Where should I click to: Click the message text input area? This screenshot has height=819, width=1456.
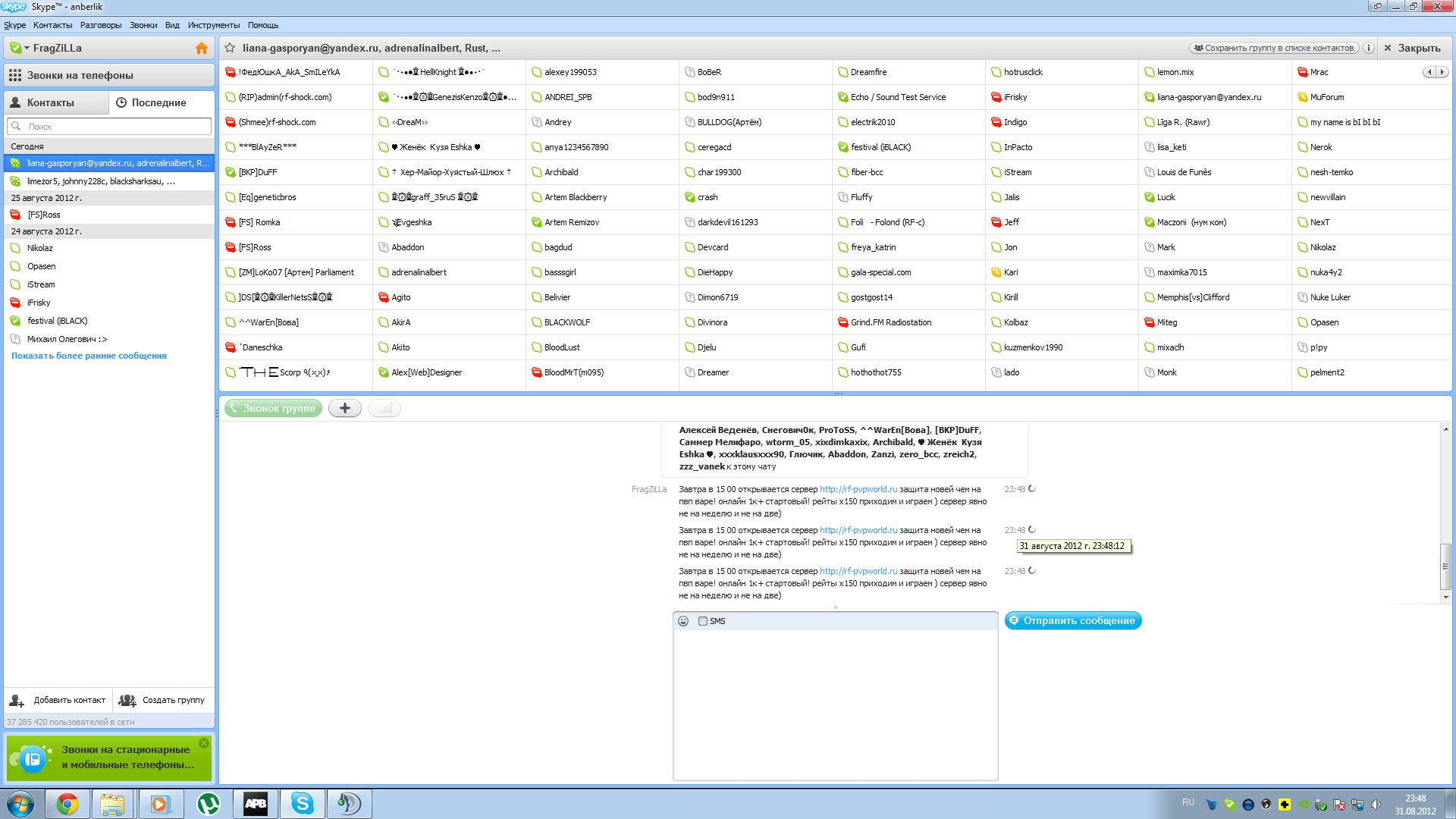point(836,704)
